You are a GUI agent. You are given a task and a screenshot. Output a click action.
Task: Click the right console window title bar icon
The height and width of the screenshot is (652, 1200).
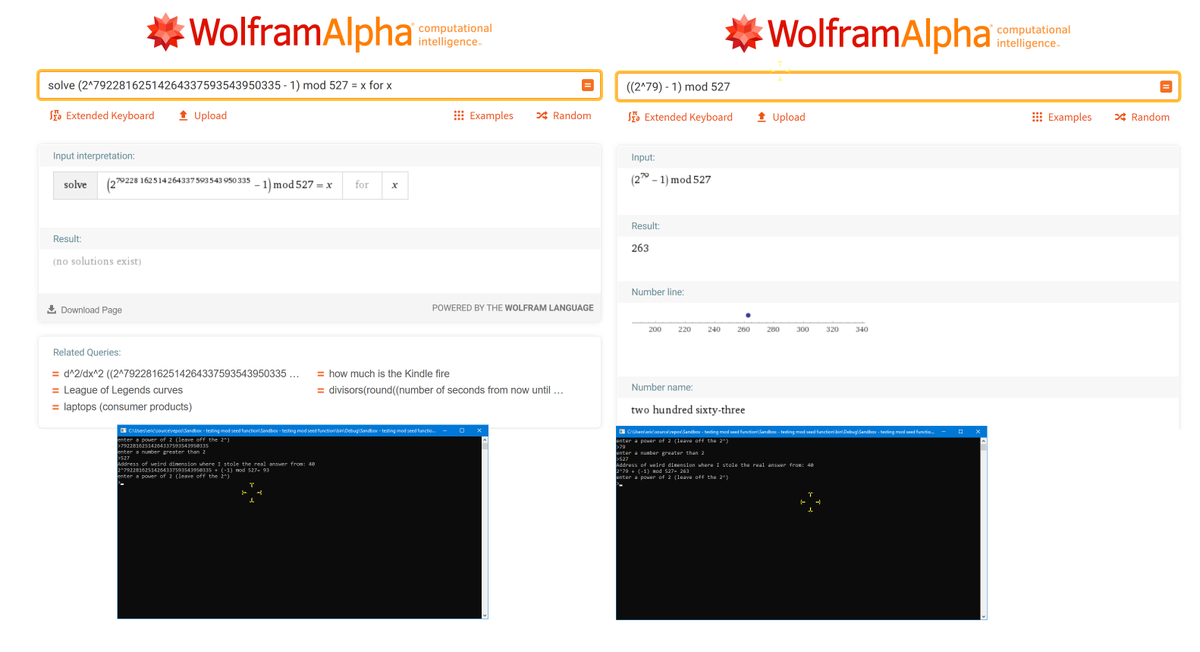[622, 432]
